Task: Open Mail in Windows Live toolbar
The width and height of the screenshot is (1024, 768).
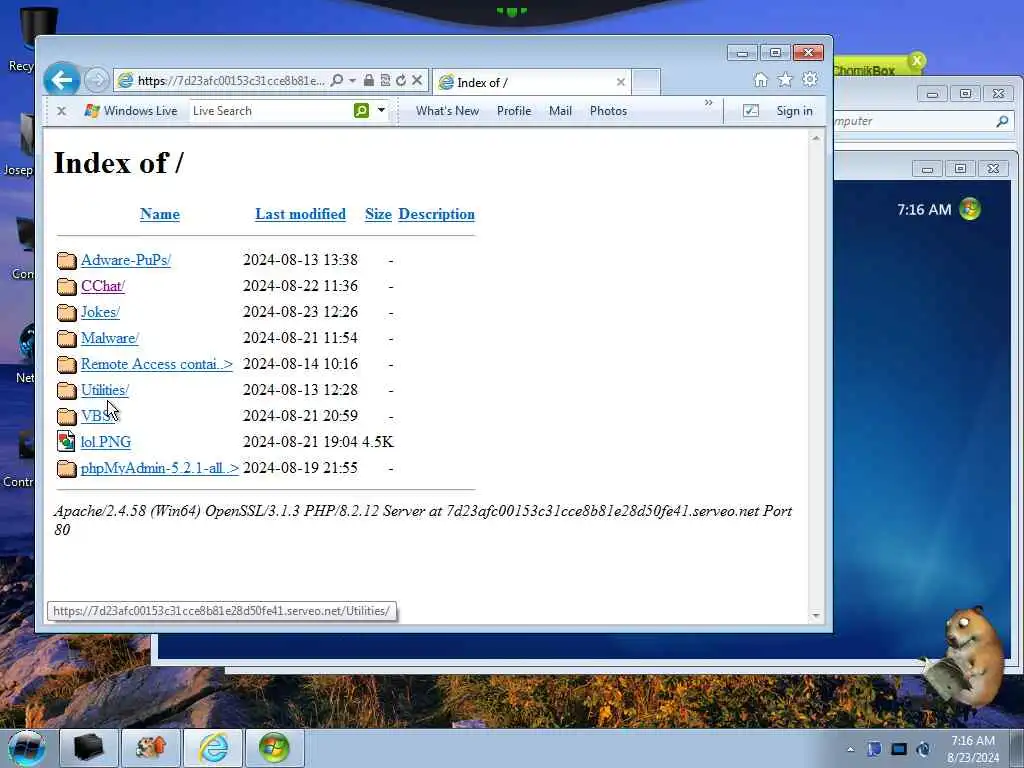Action: tap(560, 111)
